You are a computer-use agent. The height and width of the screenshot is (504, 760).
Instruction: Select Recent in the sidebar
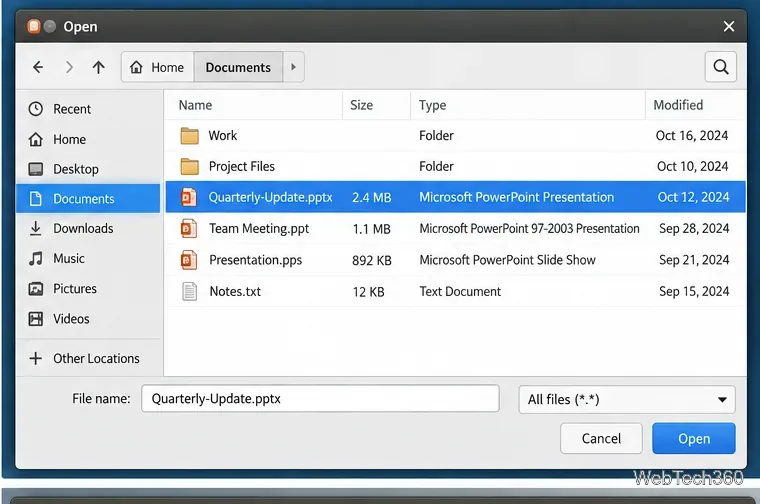88,109
